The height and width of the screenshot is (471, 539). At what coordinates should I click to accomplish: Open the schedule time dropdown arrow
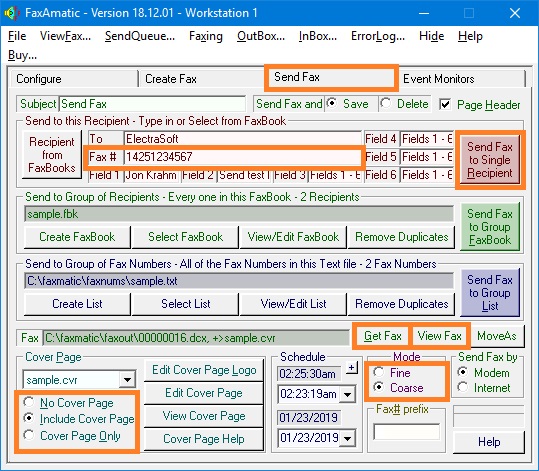coord(348,394)
